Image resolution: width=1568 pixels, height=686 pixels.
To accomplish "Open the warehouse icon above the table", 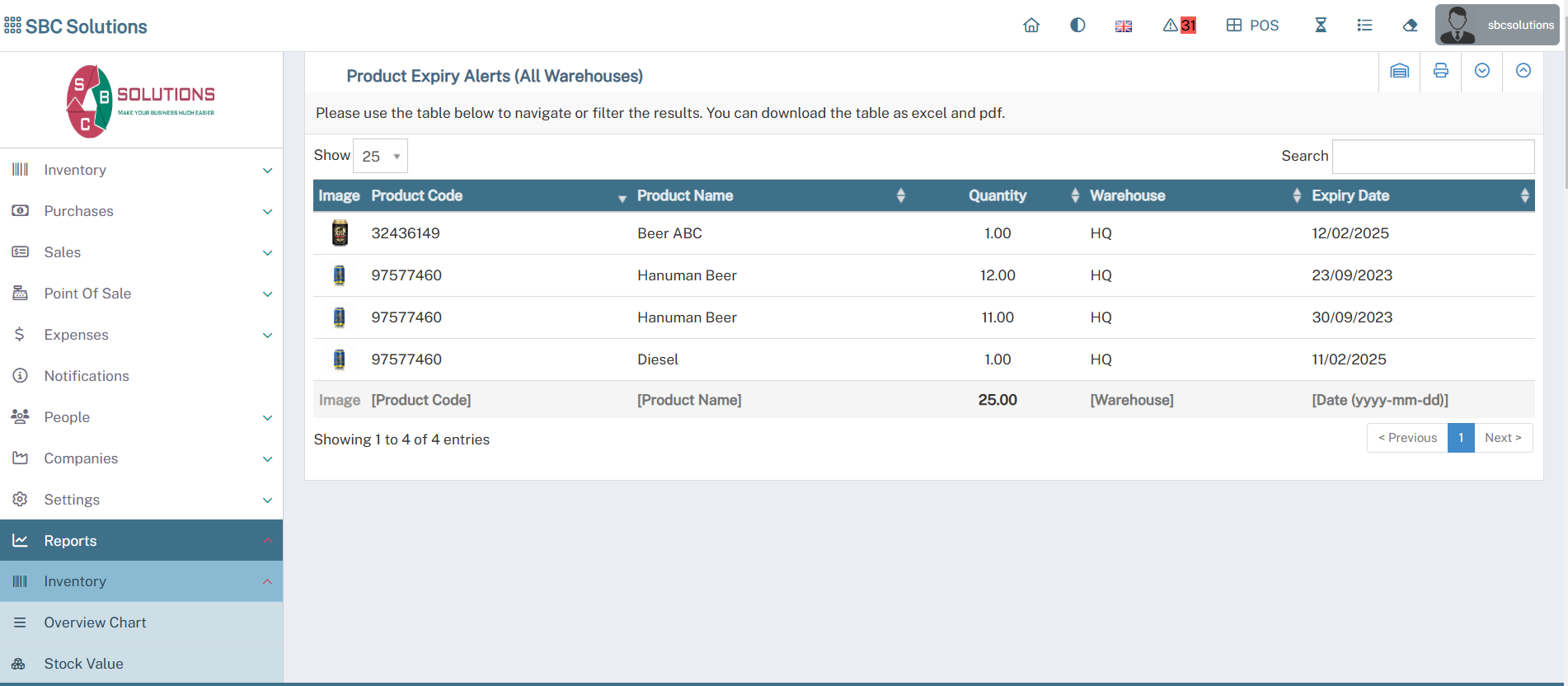I will point(1400,71).
